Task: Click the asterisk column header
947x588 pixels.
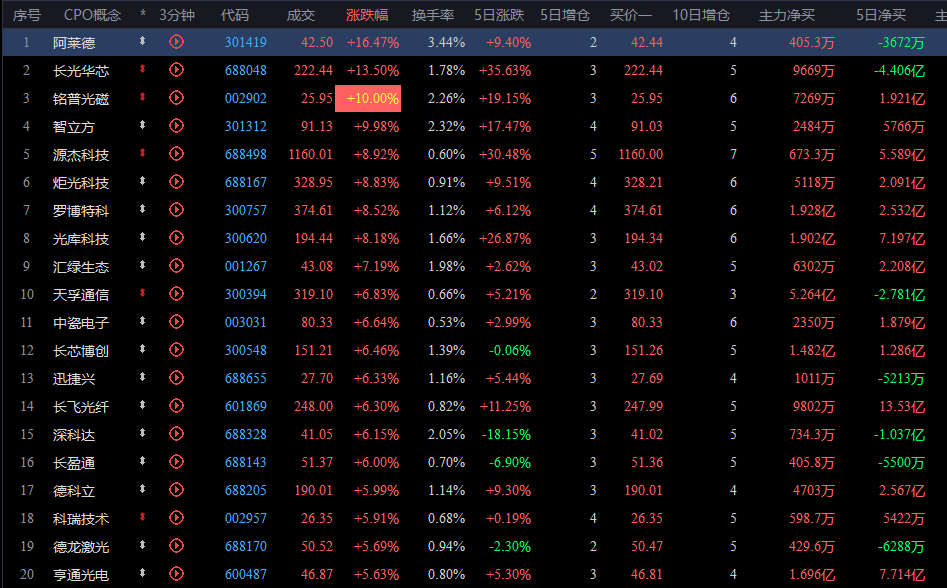Action: 143,15
